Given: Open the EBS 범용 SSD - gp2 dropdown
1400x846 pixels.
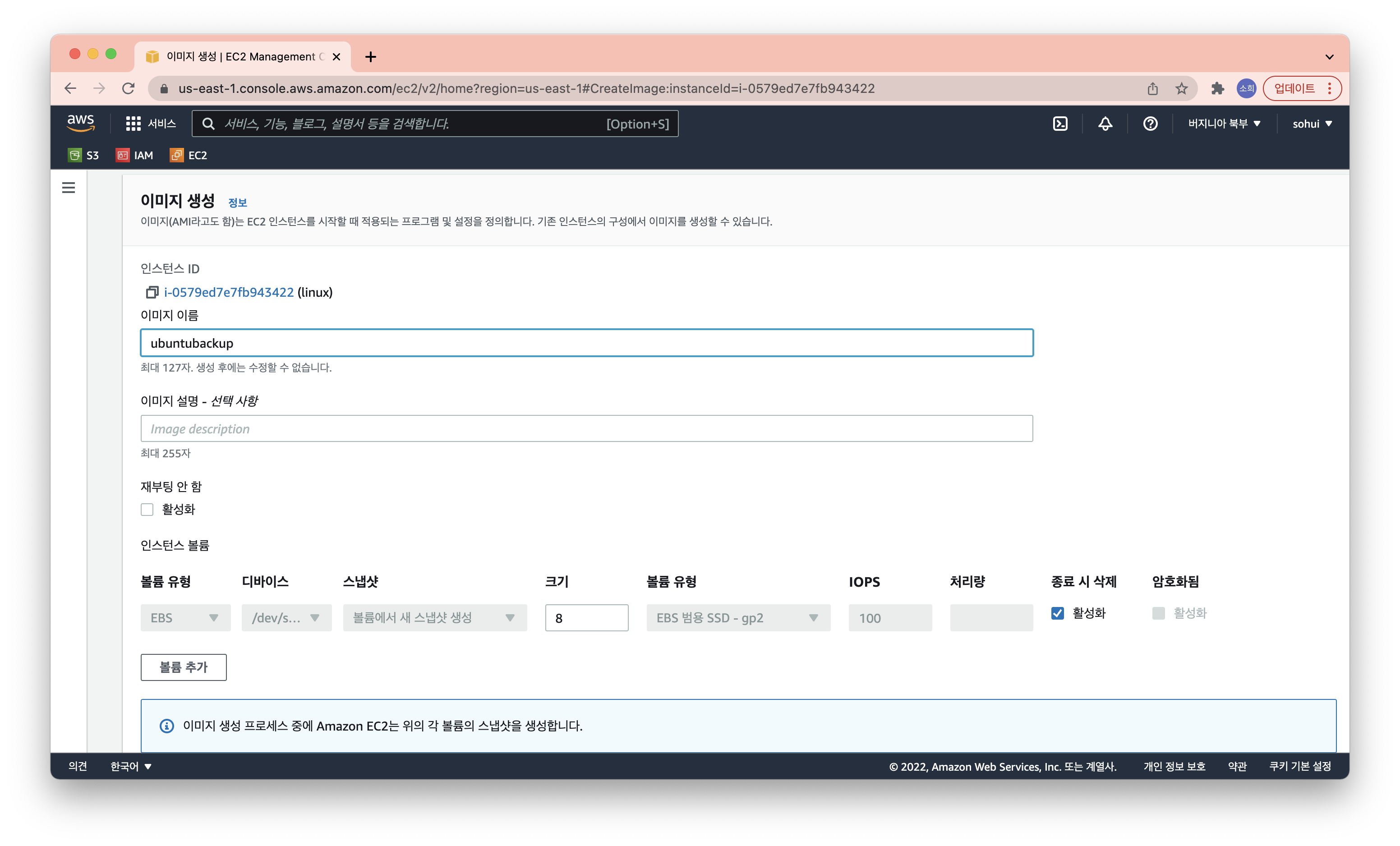Looking at the screenshot, I should [x=738, y=618].
